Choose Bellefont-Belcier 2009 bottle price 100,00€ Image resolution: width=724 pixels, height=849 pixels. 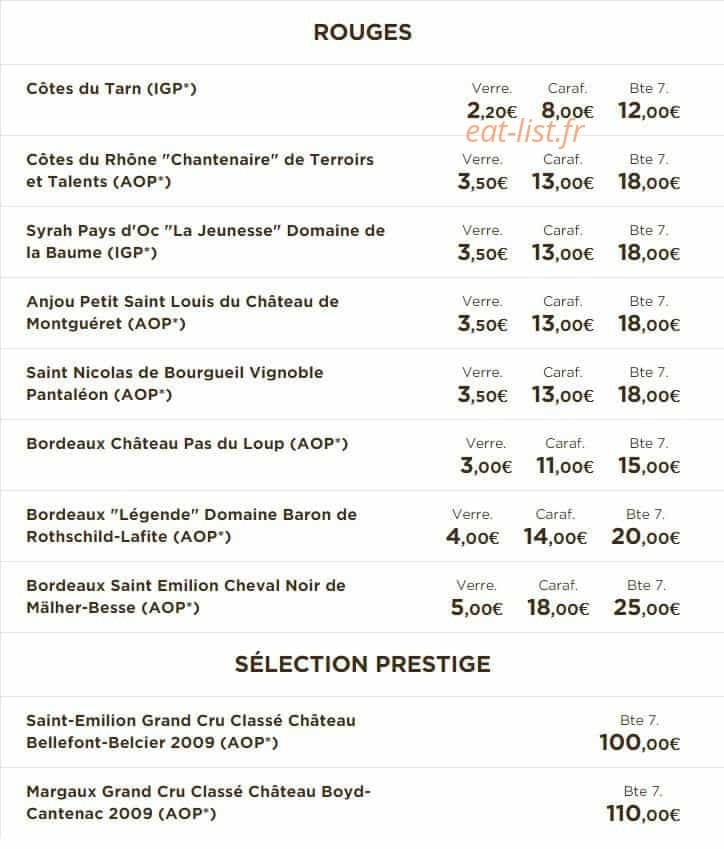click(x=640, y=742)
